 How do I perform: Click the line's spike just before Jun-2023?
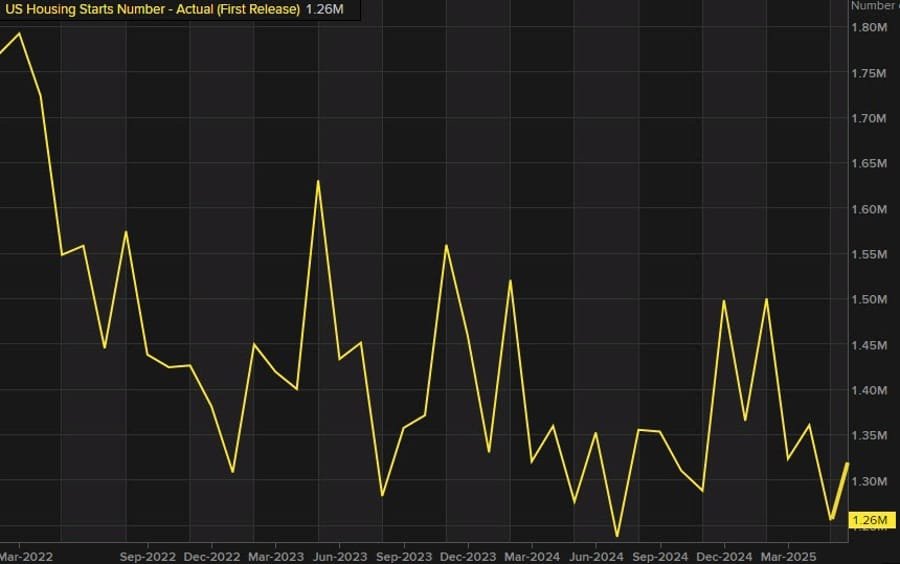click(318, 181)
